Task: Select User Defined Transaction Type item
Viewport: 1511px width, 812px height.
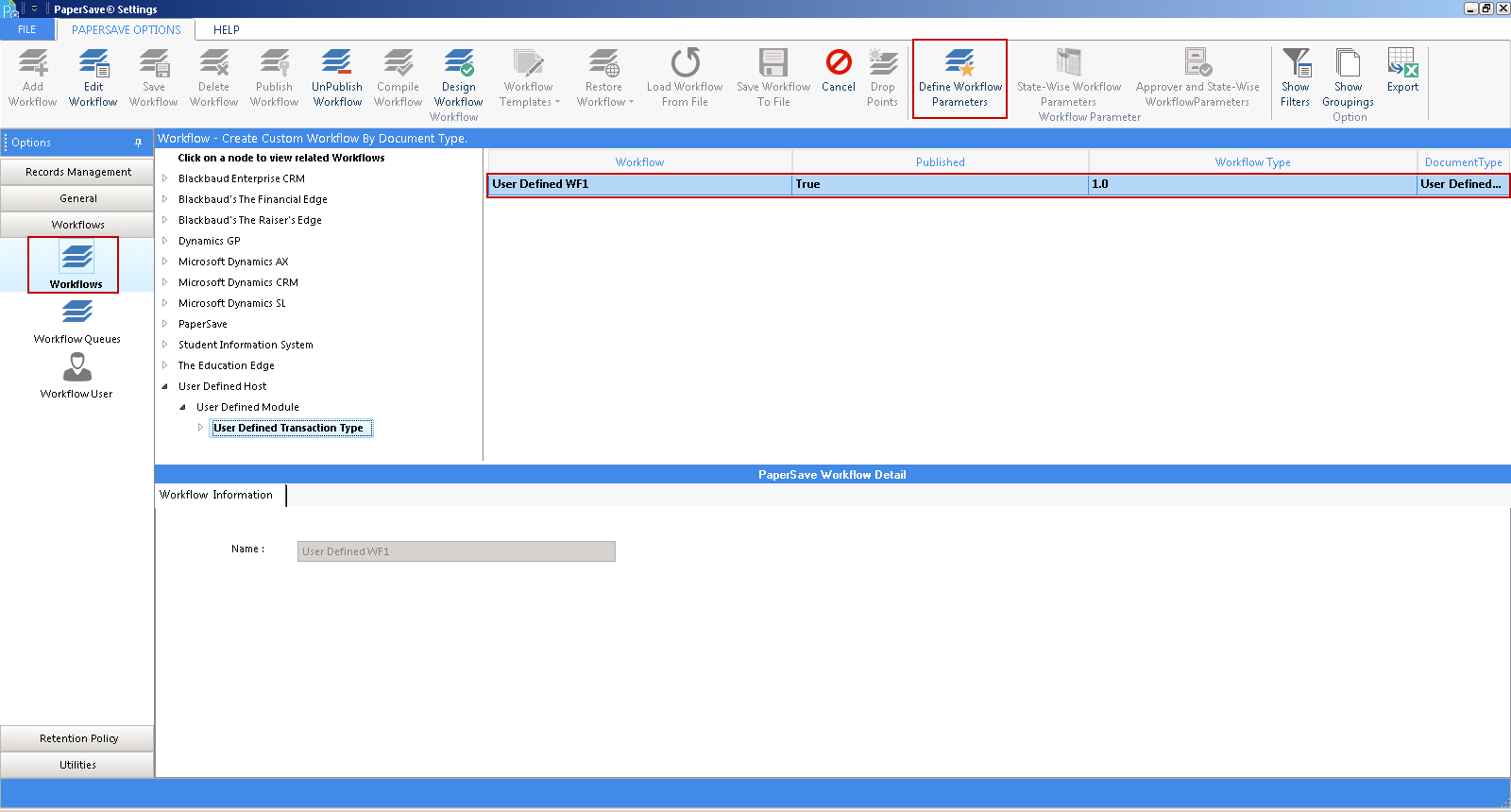Action: pyautogui.click(x=291, y=428)
